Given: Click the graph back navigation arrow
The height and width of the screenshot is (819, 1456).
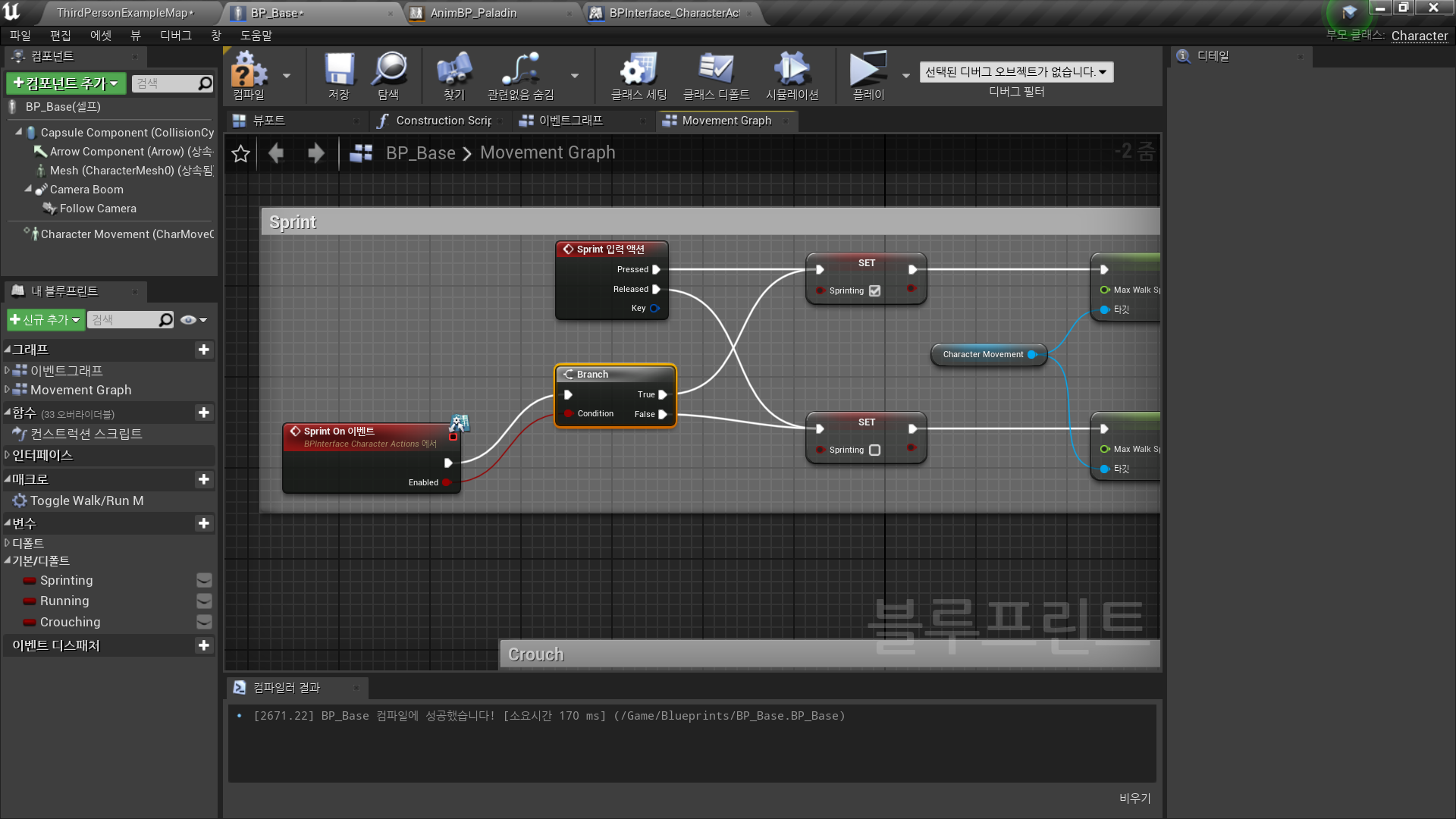Looking at the screenshot, I should tap(276, 154).
